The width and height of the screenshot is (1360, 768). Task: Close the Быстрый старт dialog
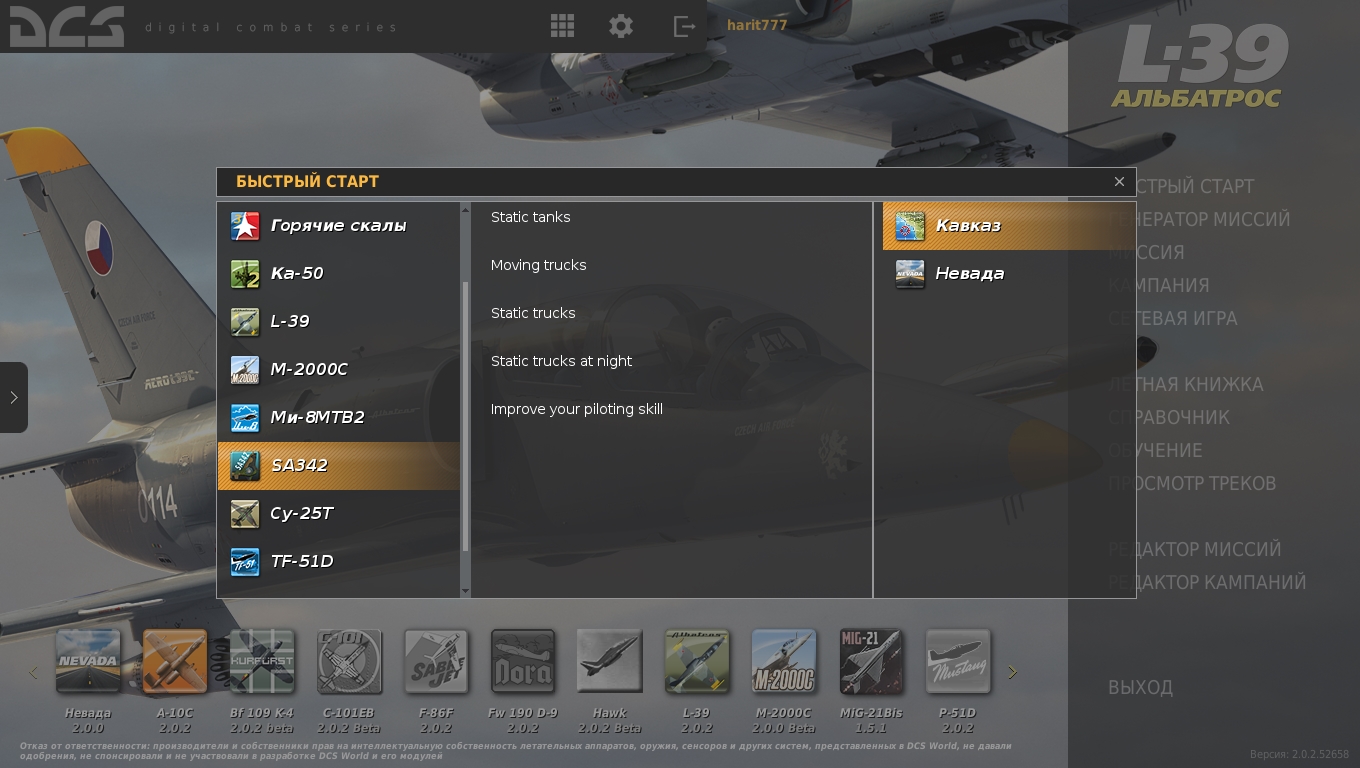(1119, 181)
